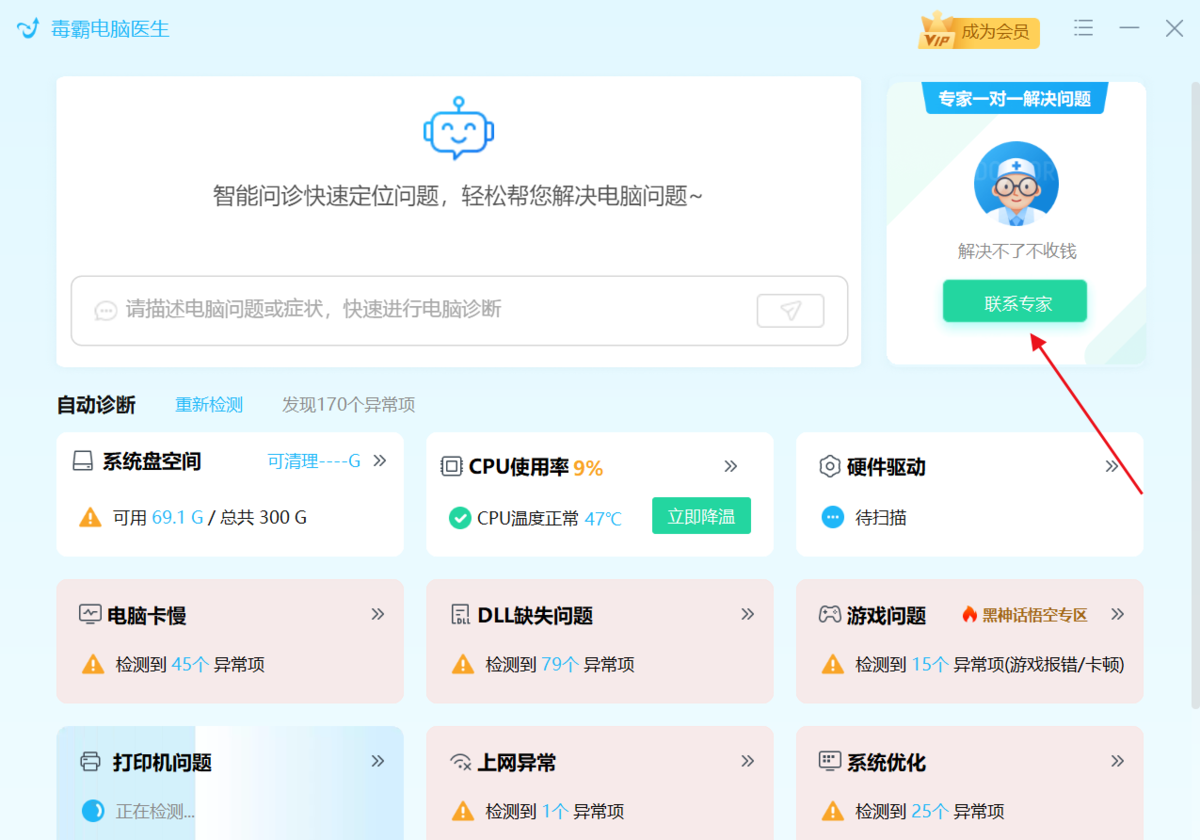Click the gamepad icon on 游戏问题 card

click(827, 614)
